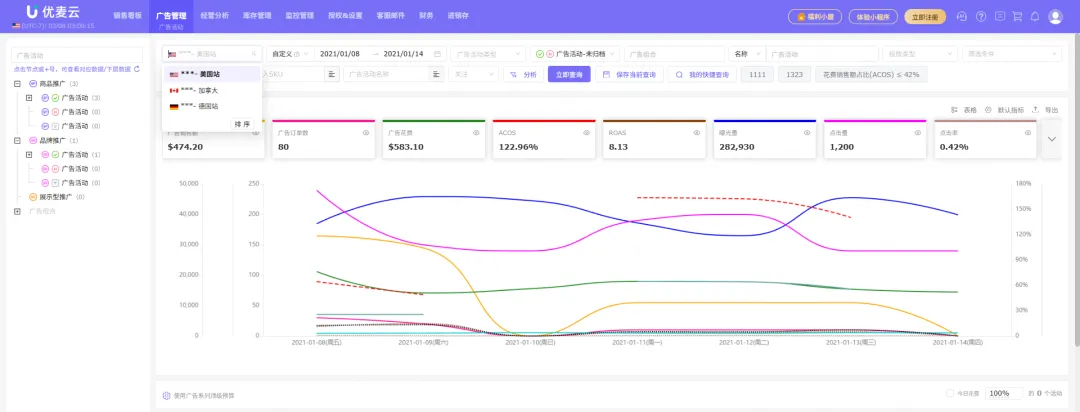This screenshot has width=1080, height=412.
Task: Click the 100% budget percentage field
Action: [x=1003, y=394]
